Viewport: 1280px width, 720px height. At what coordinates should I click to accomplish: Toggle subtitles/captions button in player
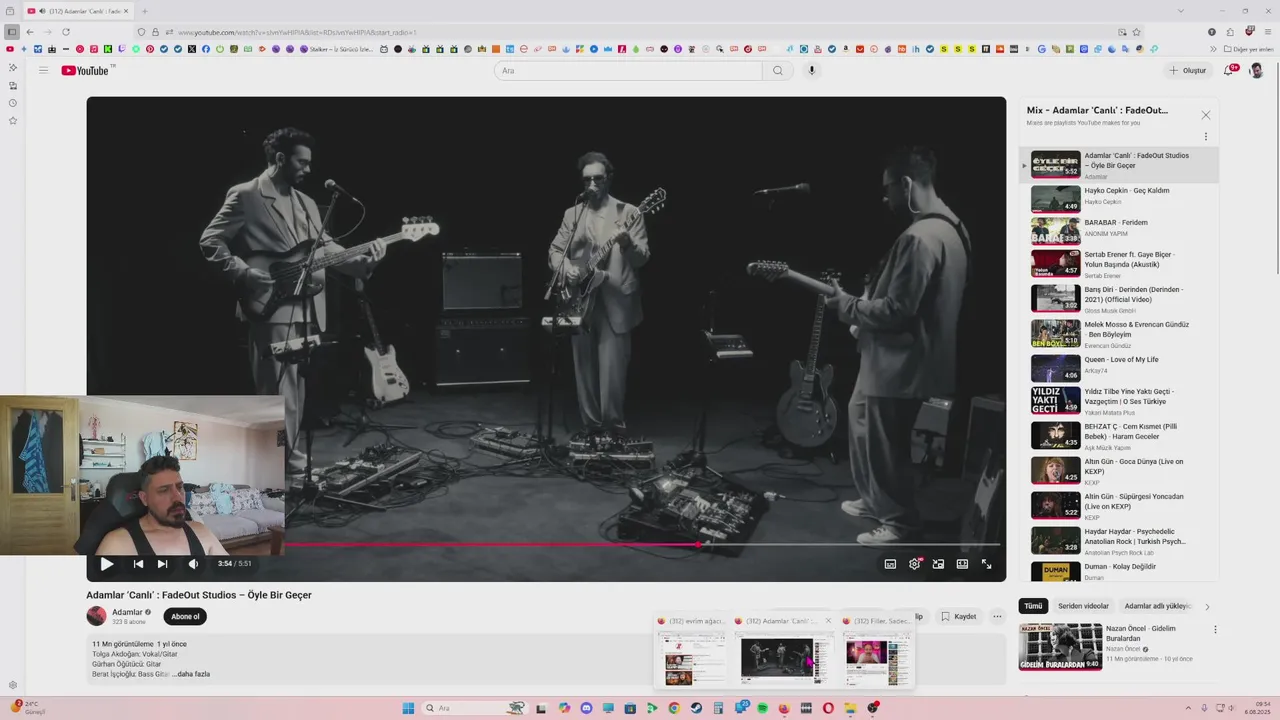[x=890, y=564]
